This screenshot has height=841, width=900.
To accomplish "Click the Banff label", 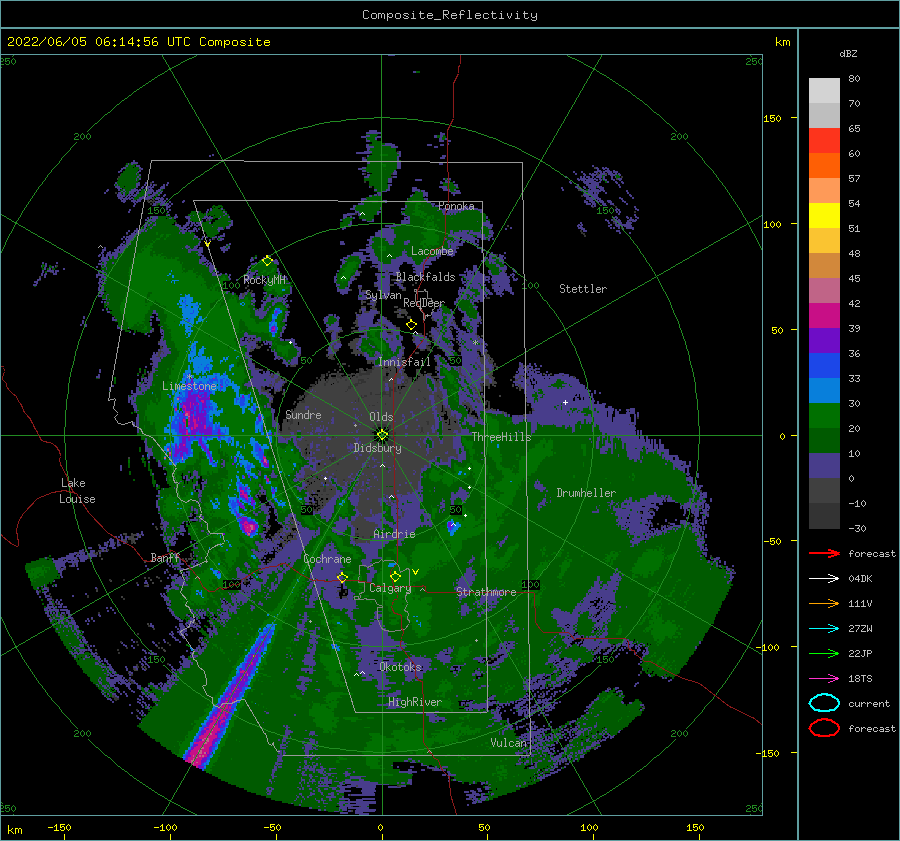I will (165, 558).
